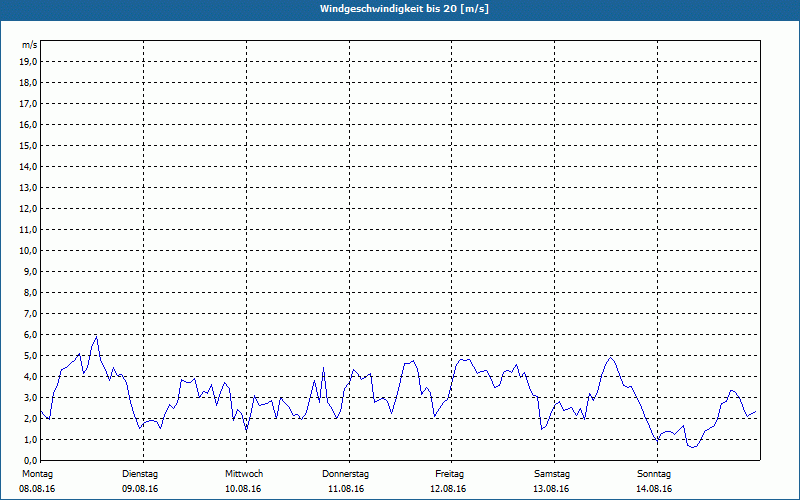Image resolution: width=800 pixels, height=500 pixels.
Task: Select the 10,0 y-axis label
Action: (28, 251)
